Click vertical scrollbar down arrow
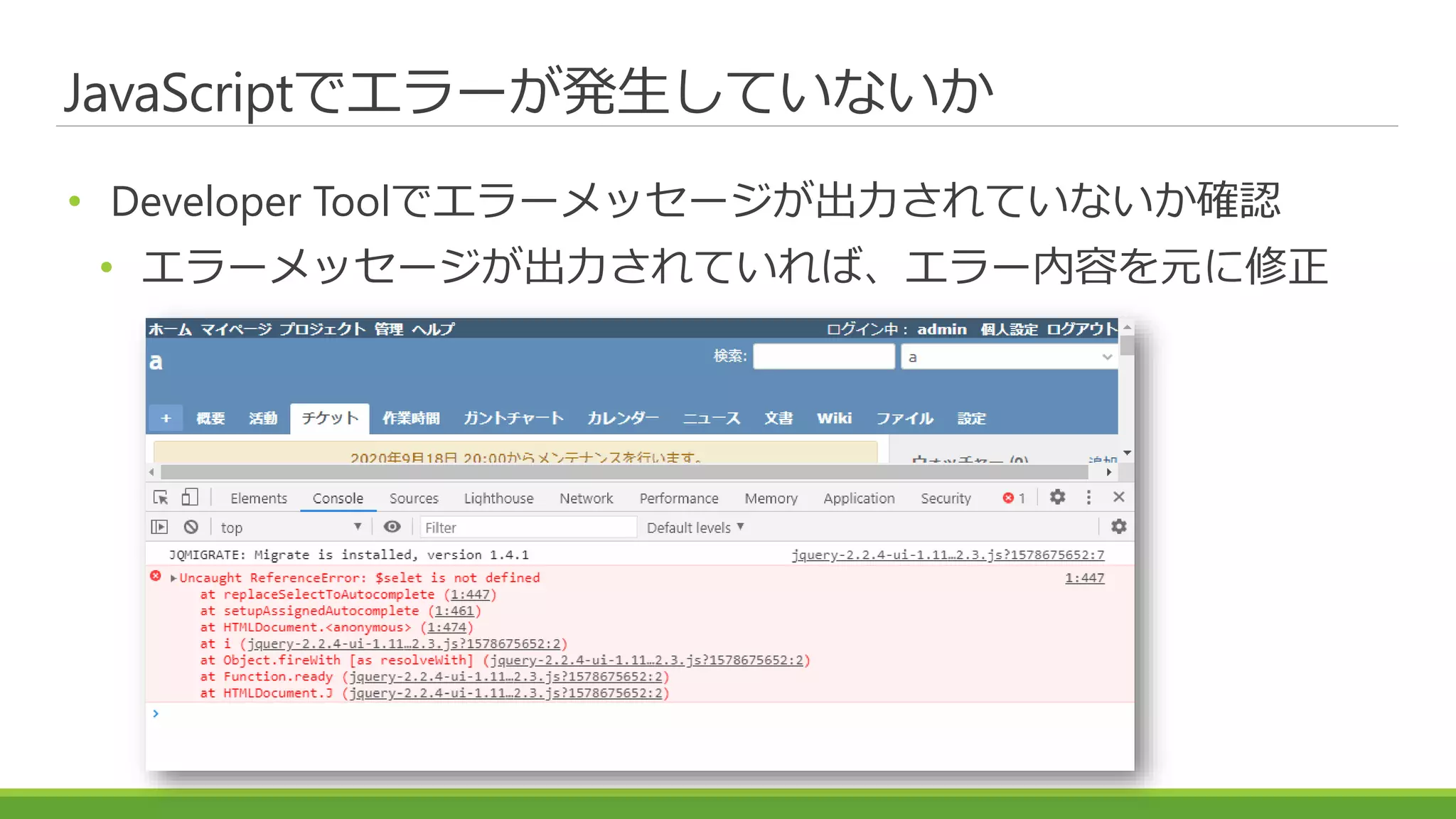The width and height of the screenshot is (1456, 819). (x=1127, y=453)
